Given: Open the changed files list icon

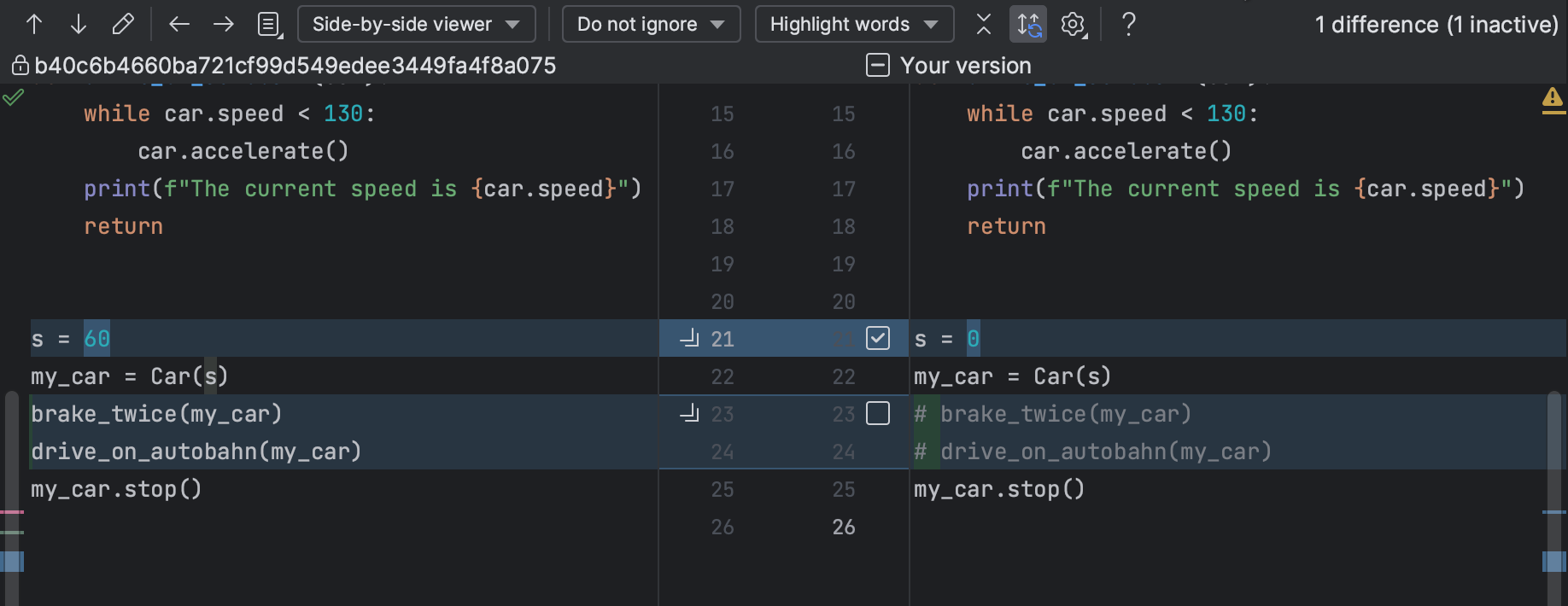Looking at the screenshot, I should click(270, 24).
